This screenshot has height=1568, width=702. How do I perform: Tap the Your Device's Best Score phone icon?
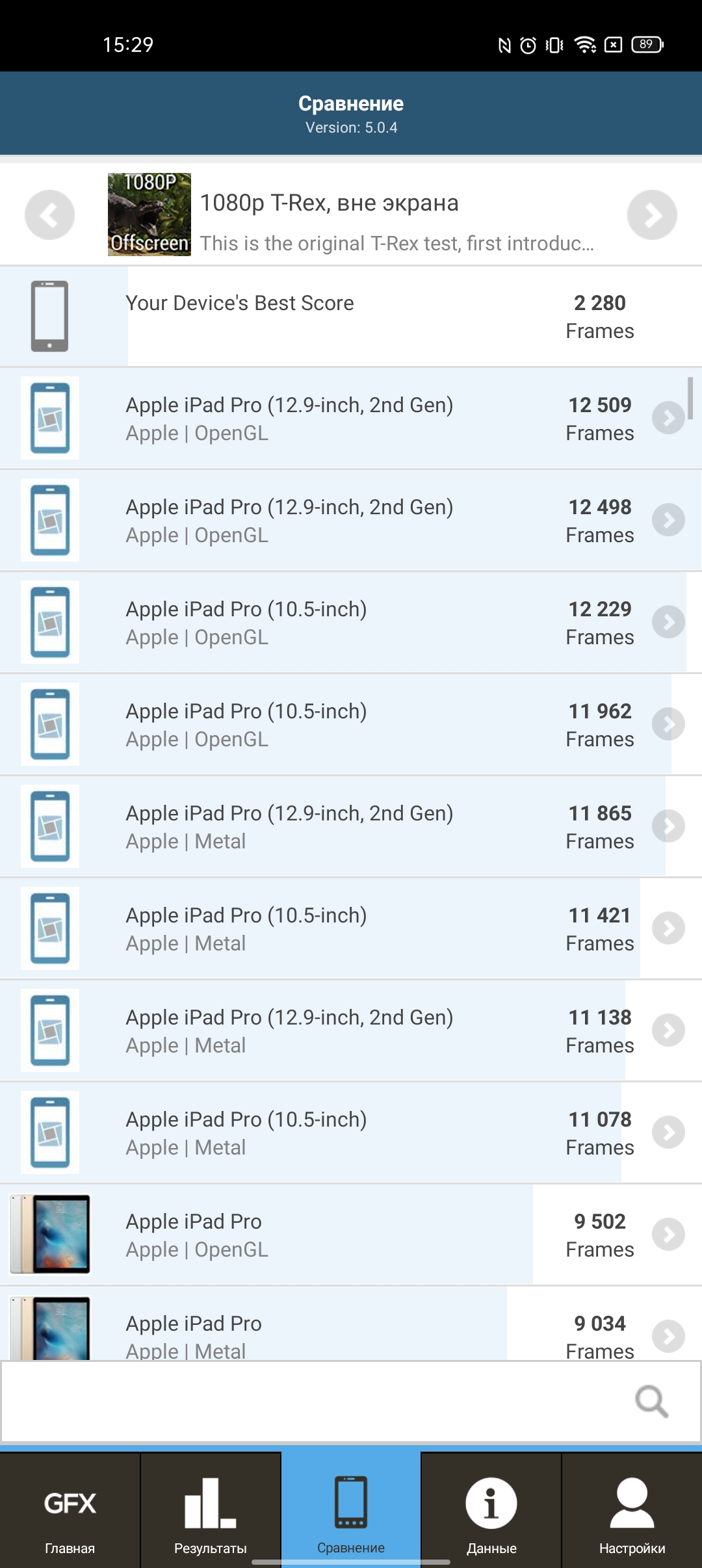click(49, 316)
